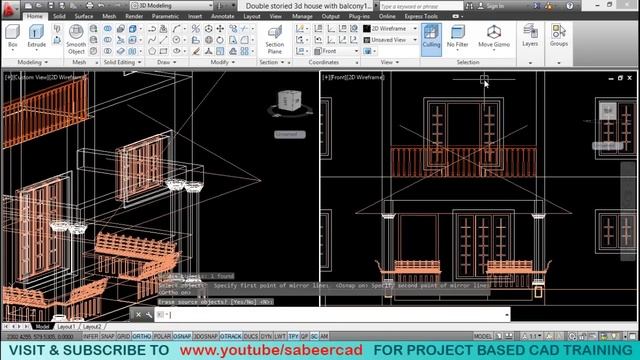Screen dimensions: 640x360
Task: Select the Rectangle draw tool
Action: (164, 51)
